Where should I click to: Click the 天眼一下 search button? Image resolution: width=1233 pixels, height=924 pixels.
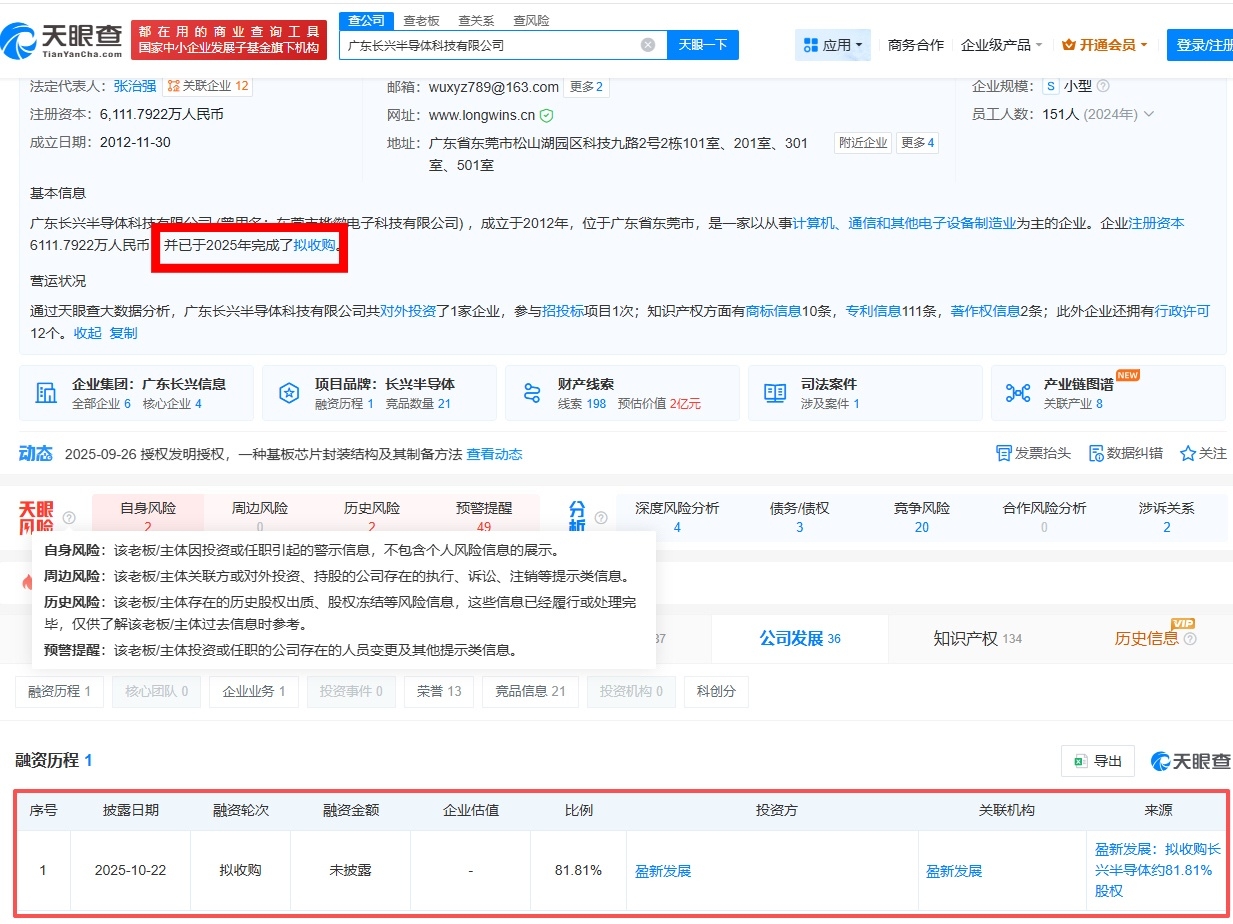[703, 45]
